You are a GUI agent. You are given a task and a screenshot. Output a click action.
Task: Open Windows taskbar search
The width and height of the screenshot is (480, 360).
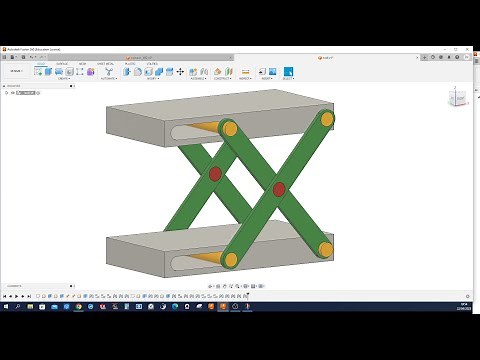click(x=18, y=306)
